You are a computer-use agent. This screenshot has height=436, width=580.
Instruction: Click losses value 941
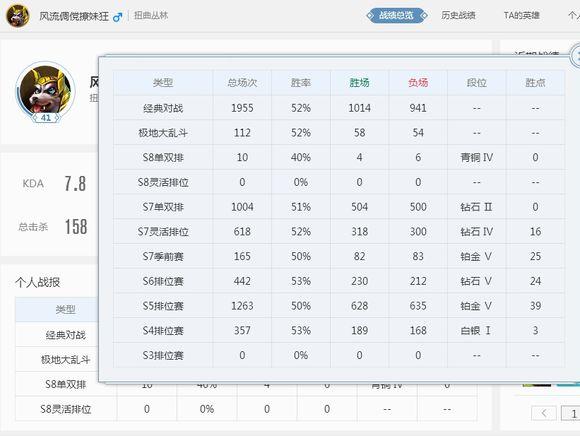click(418, 108)
